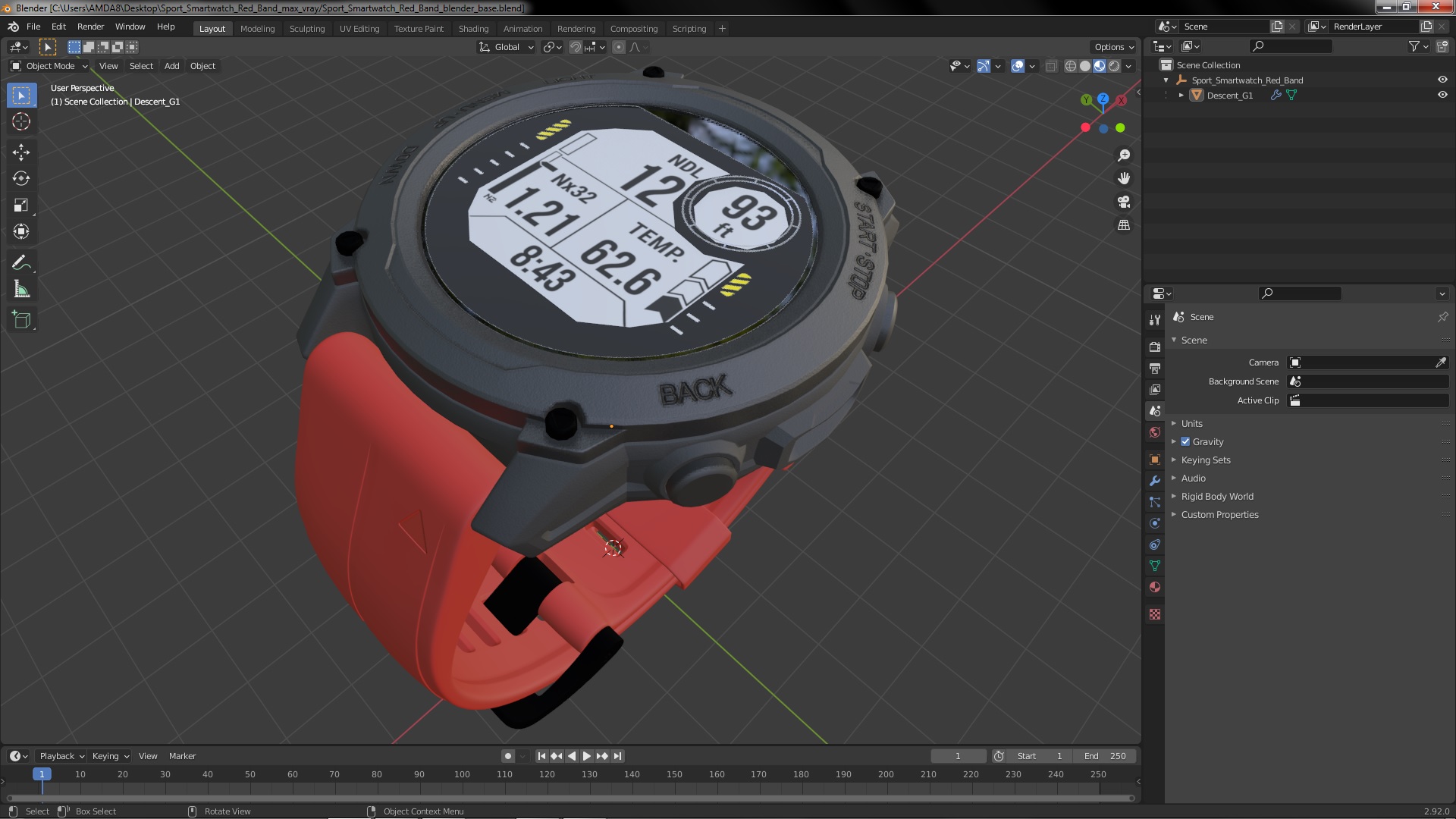Open the Tool properties tab
This screenshot has width=1456, height=819.
pos(1155,320)
